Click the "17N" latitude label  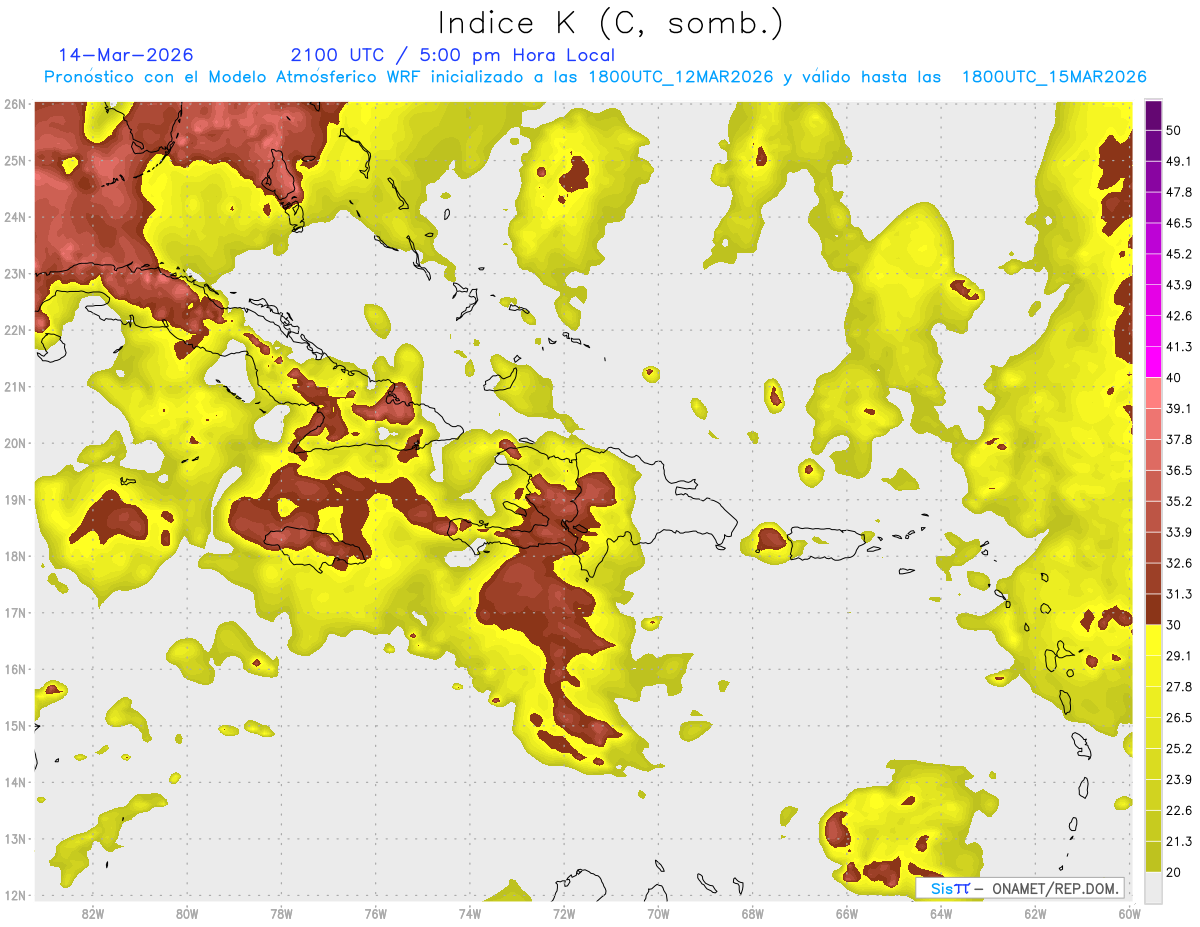[15, 613]
